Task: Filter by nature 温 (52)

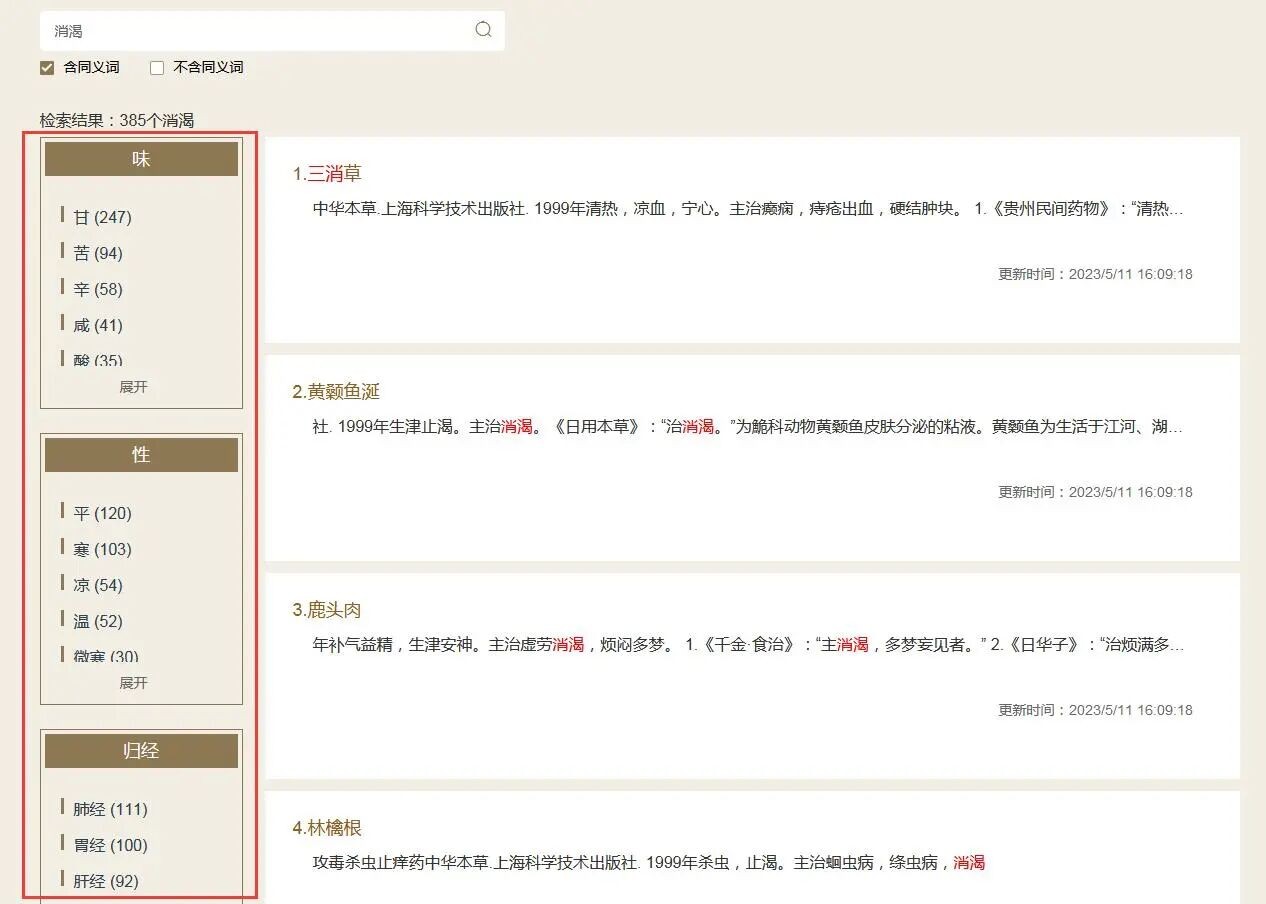Action: pyautogui.click(x=98, y=621)
